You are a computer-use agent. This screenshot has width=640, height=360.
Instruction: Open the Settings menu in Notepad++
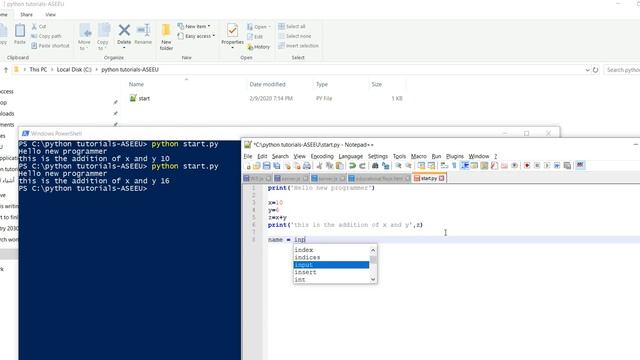point(378,156)
